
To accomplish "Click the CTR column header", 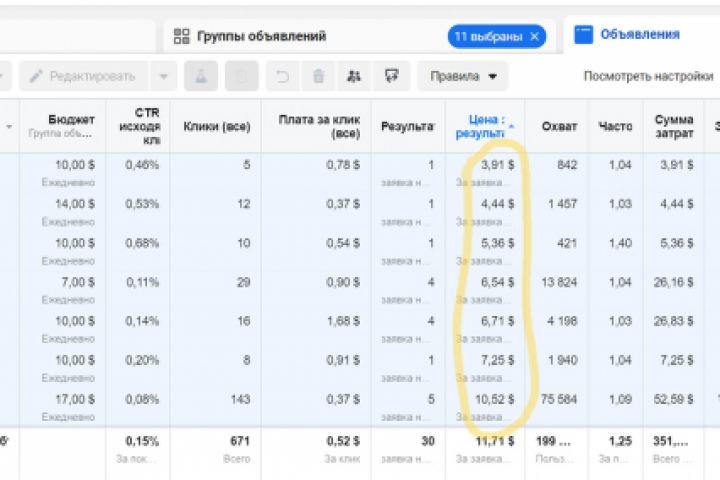I will click(x=139, y=126).
